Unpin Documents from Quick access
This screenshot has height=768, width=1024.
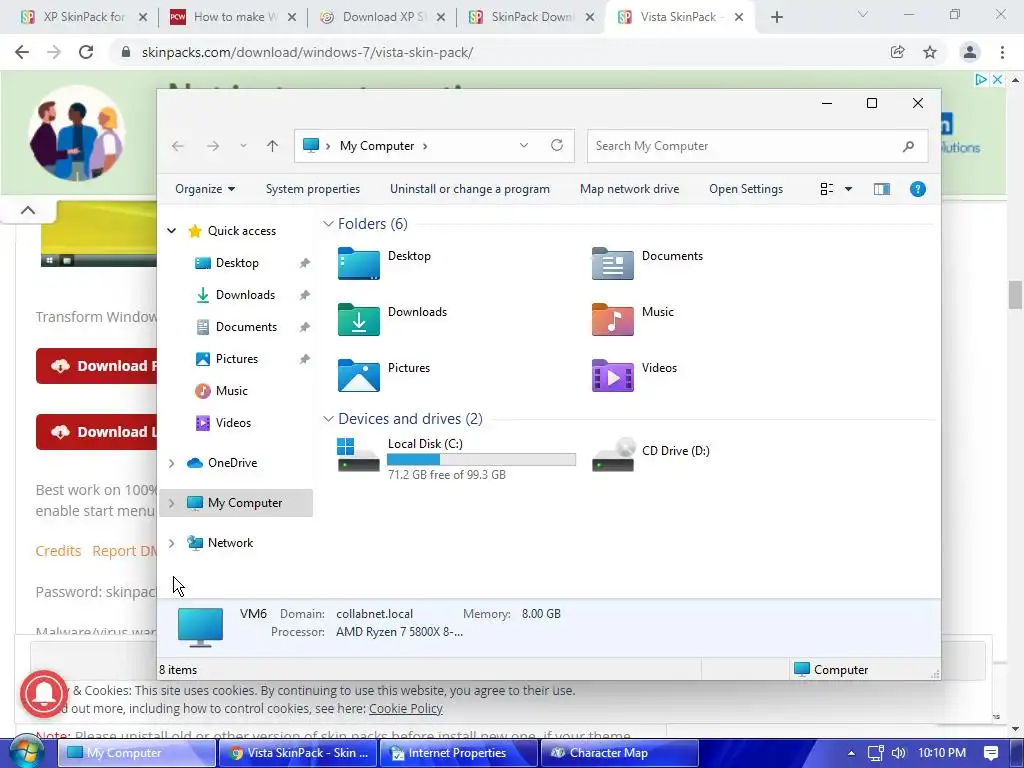point(304,327)
